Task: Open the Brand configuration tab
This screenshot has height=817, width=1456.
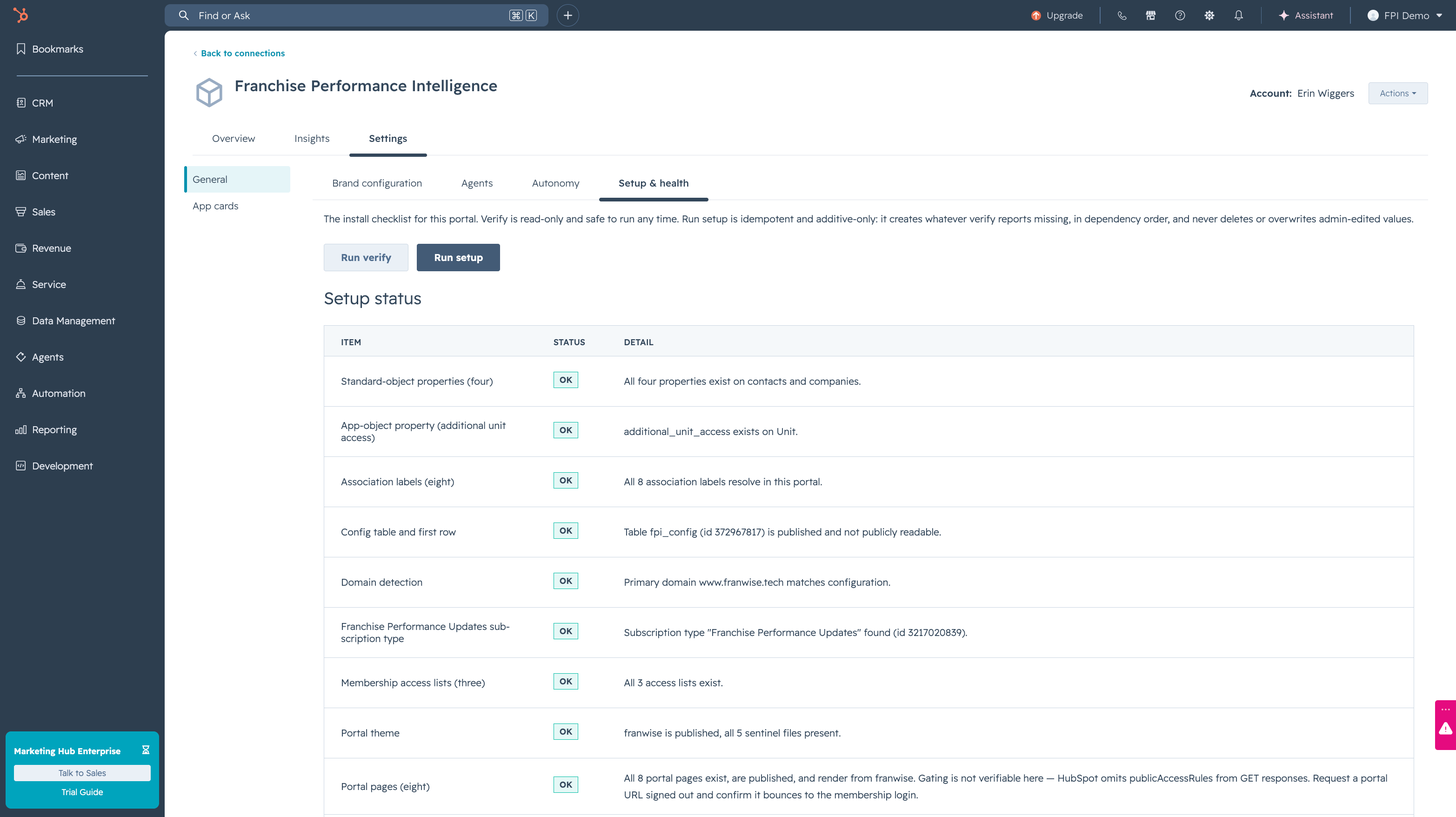Action: click(x=377, y=183)
